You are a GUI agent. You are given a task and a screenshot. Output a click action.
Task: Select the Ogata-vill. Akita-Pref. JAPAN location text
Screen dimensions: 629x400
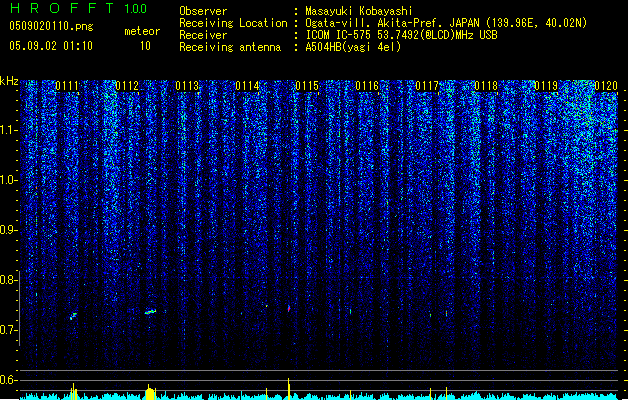point(446,23)
